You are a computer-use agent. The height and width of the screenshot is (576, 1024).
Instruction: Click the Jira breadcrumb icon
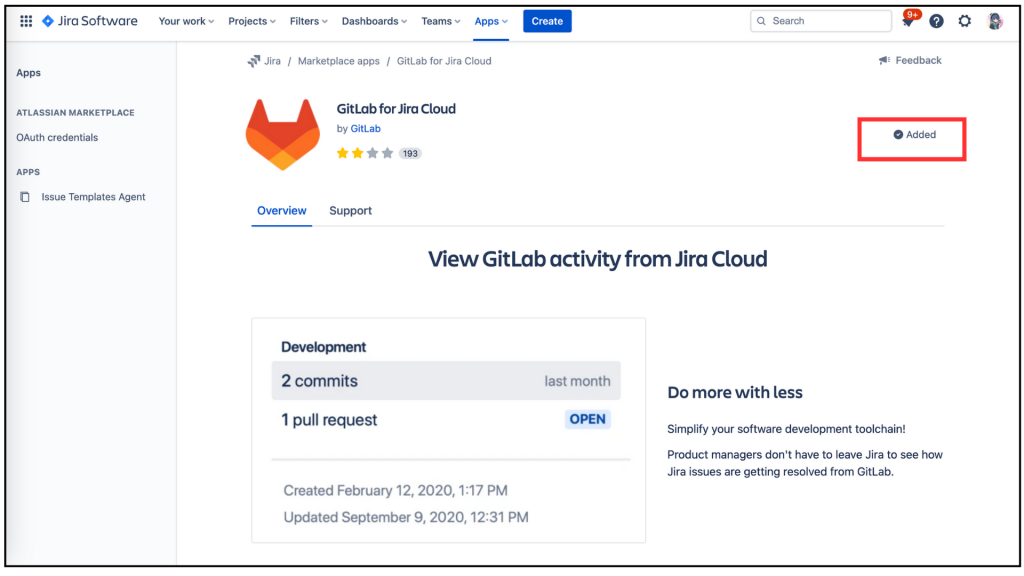(x=253, y=61)
